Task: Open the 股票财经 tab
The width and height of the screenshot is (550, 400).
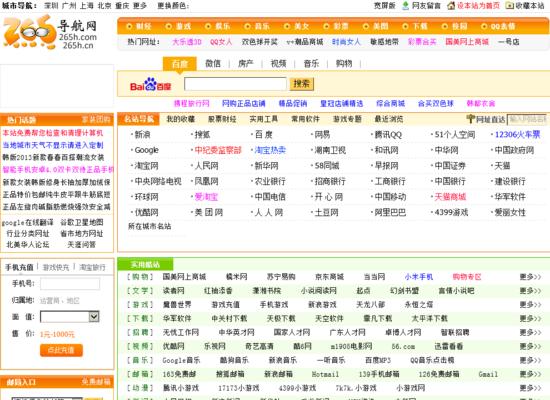Action: (222, 119)
